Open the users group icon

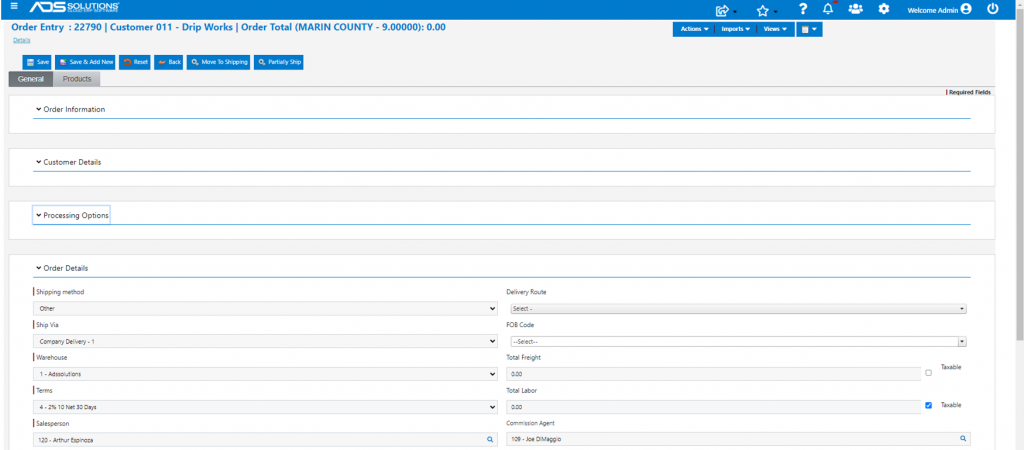pyautogui.click(x=856, y=9)
